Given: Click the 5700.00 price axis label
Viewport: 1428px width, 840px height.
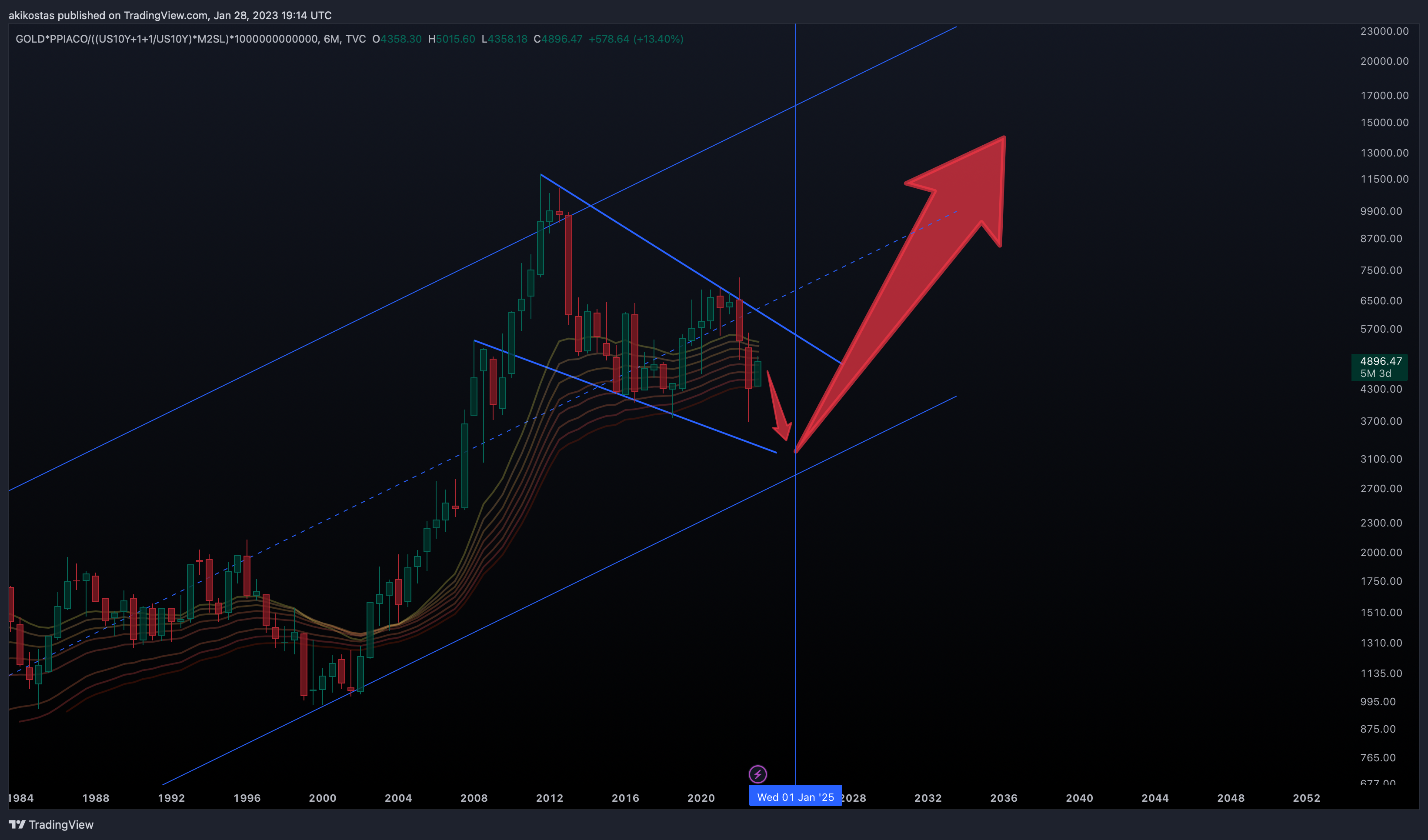Looking at the screenshot, I should 1381,329.
